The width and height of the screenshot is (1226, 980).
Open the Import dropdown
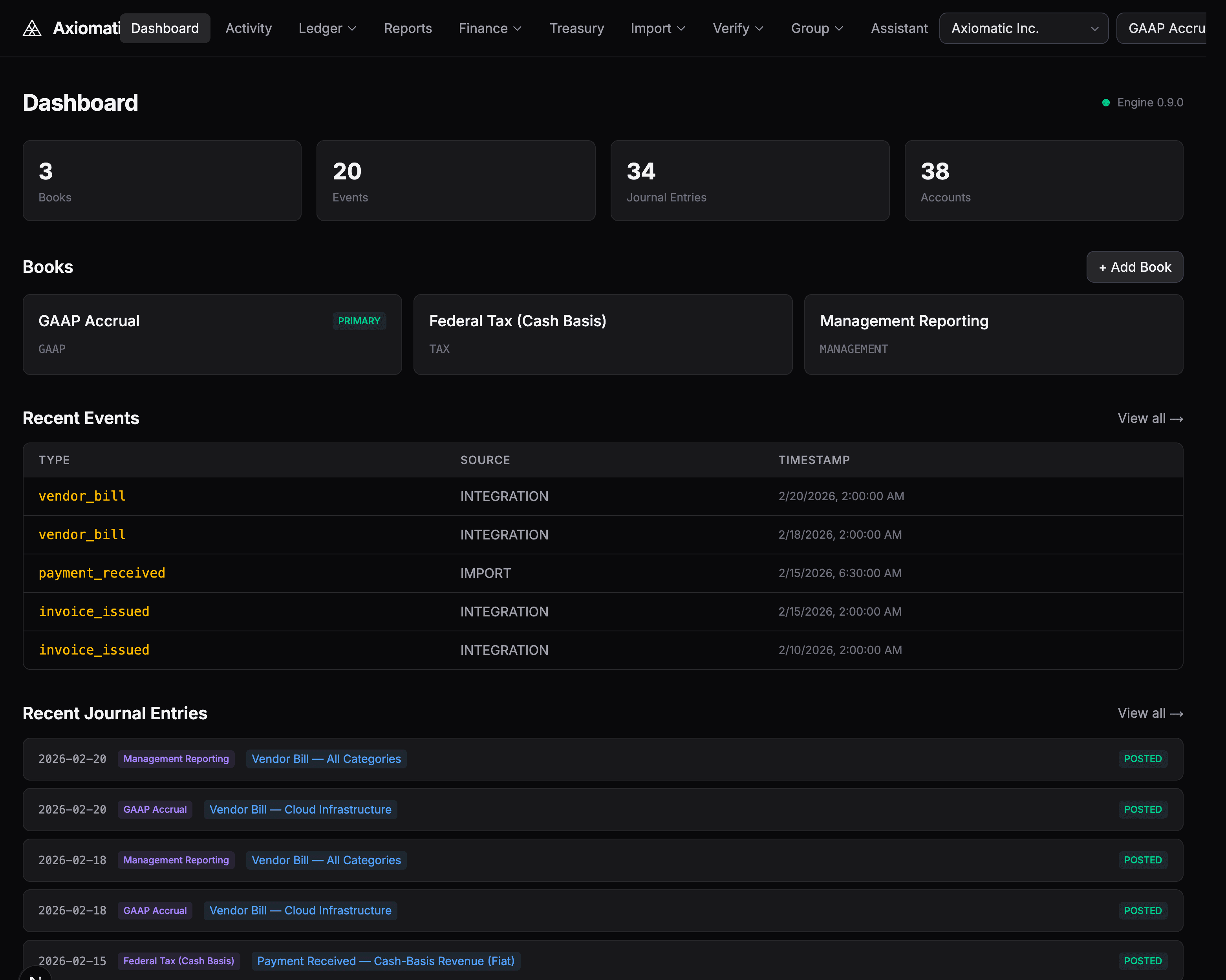pyautogui.click(x=657, y=28)
